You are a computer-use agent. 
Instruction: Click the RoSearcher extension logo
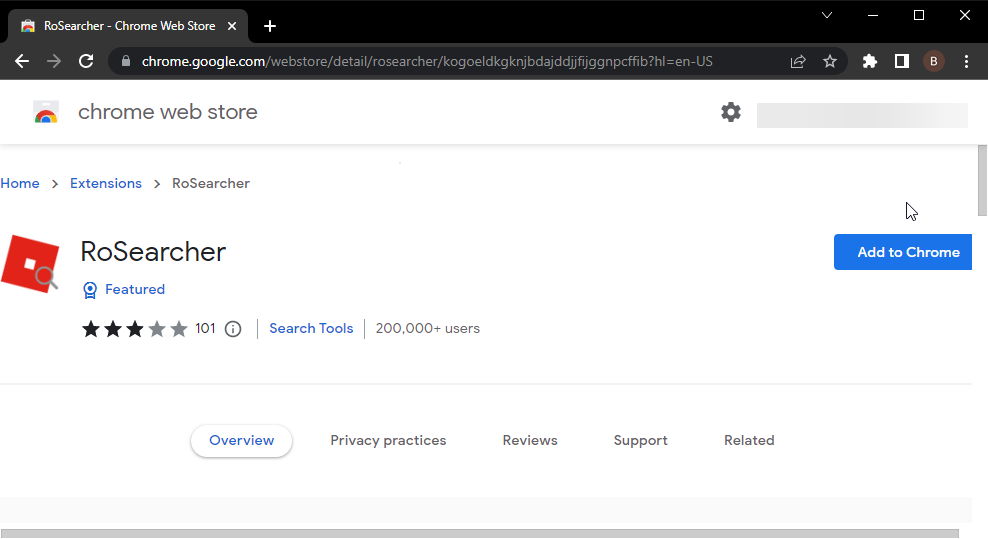(30, 263)
